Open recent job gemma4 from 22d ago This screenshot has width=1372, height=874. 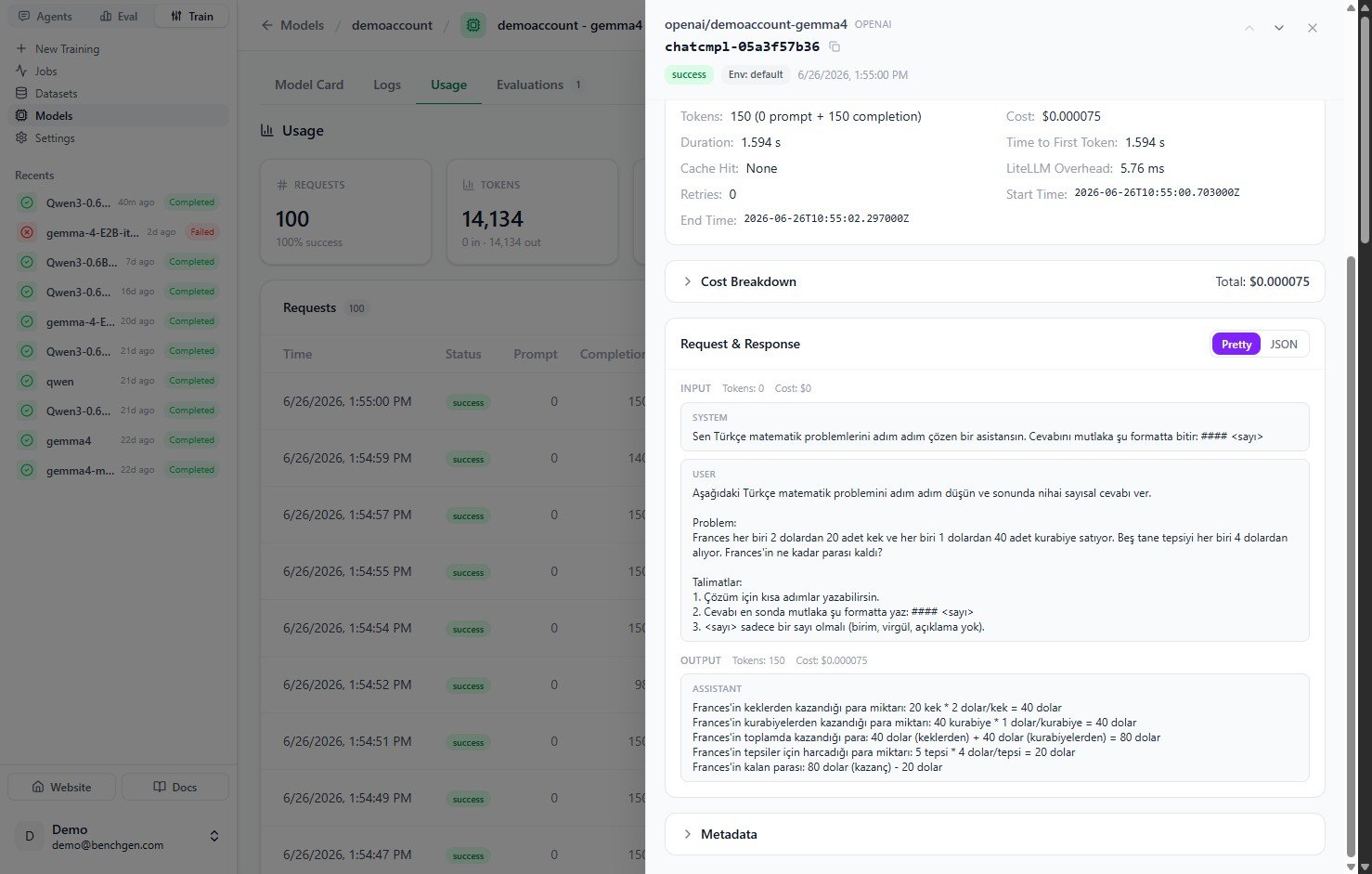click(x=118, y=440)
